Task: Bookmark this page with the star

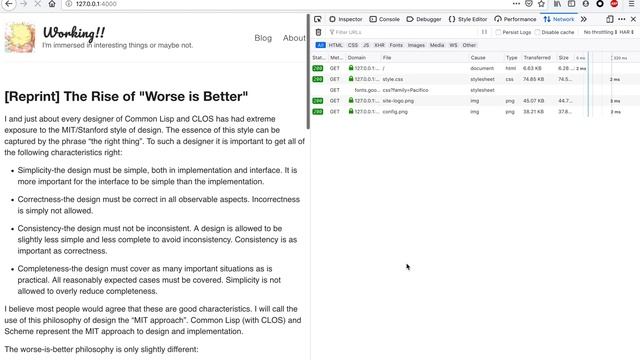Action: (x=541, y=4)
